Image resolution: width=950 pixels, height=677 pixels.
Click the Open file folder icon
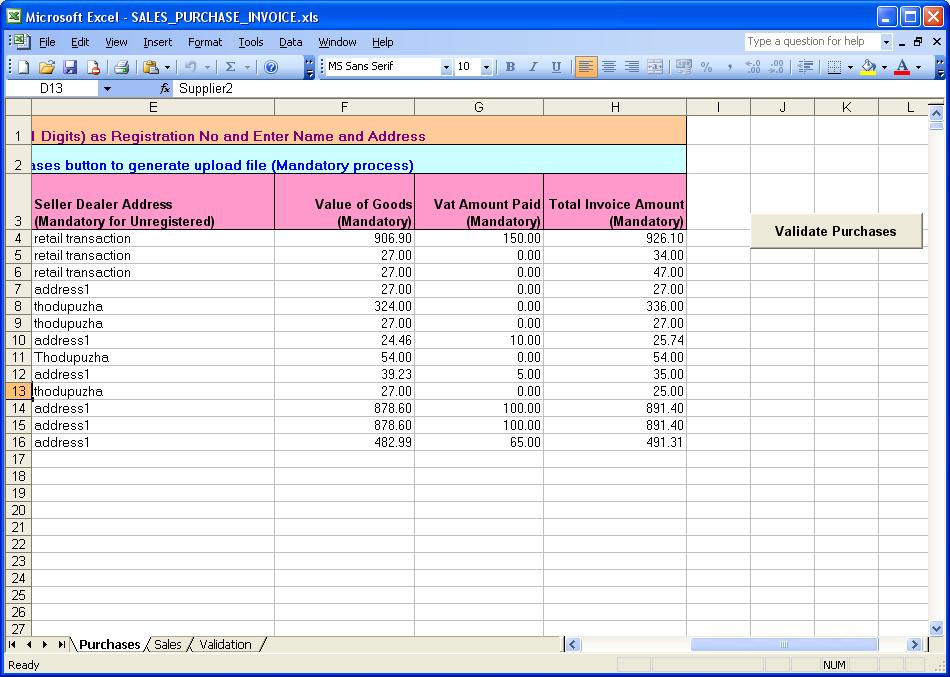coord(47,67)
